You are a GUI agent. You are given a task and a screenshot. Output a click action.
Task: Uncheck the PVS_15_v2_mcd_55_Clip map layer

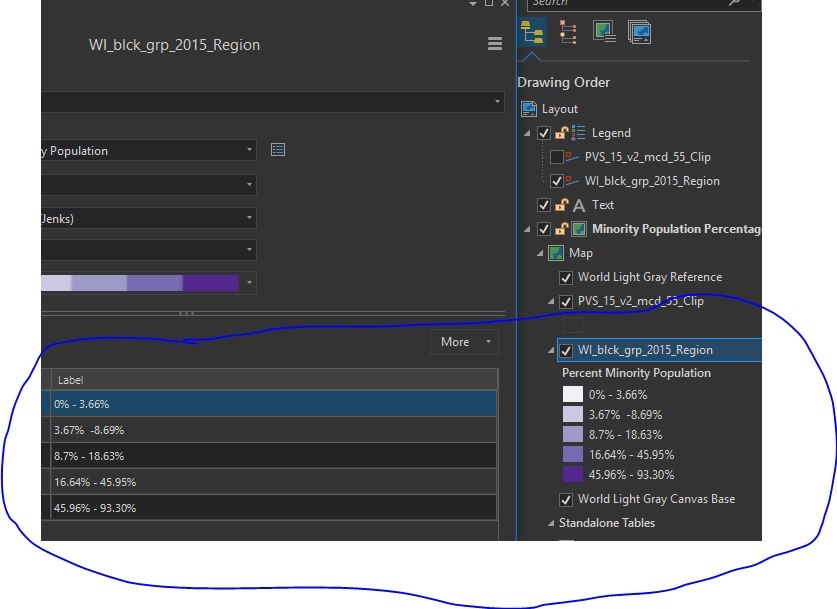point(566,302)
